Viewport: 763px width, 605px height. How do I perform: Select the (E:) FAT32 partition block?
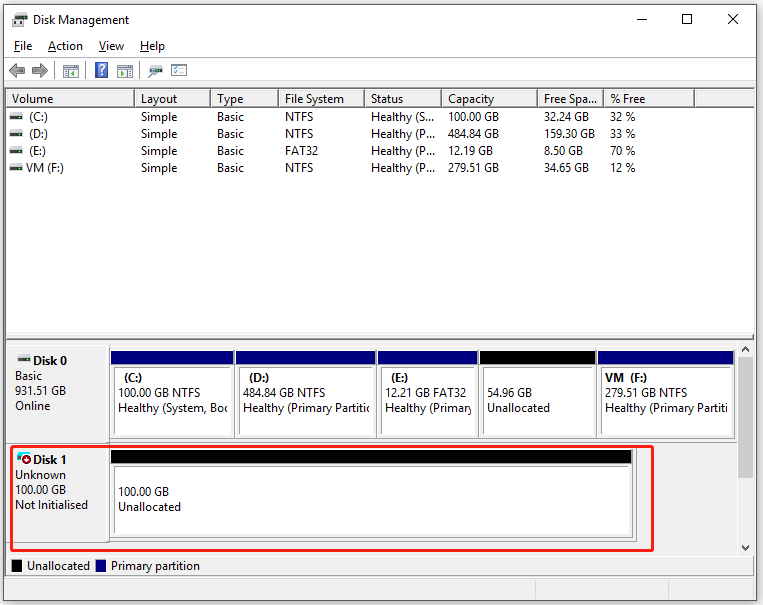coord(427,393)
